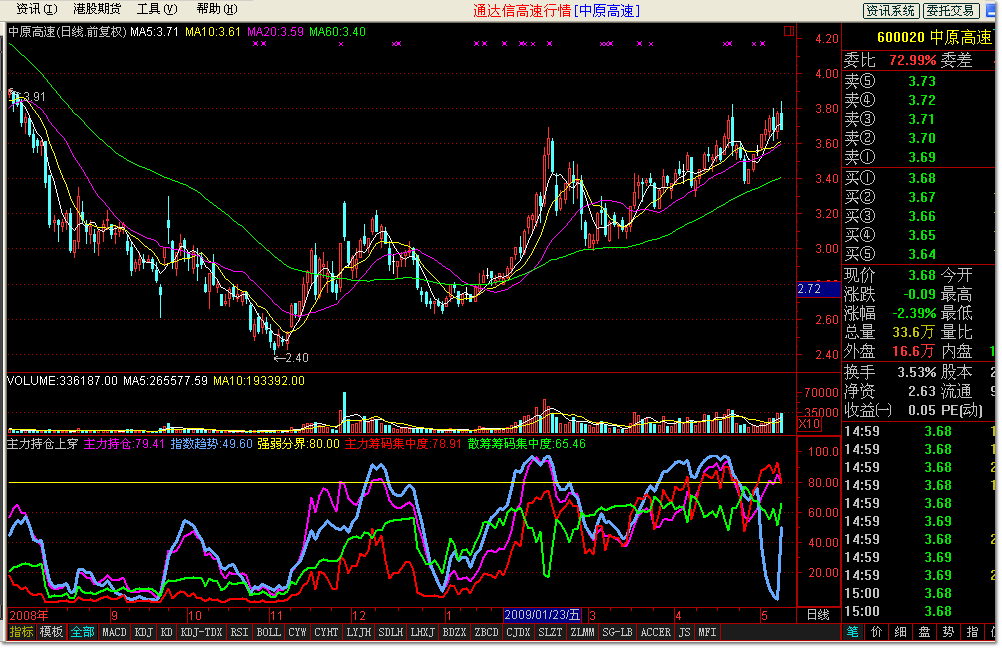The image size is (1002, 648).
Task: Select the 势 tab in the quote panel
Action: [948, 632]
